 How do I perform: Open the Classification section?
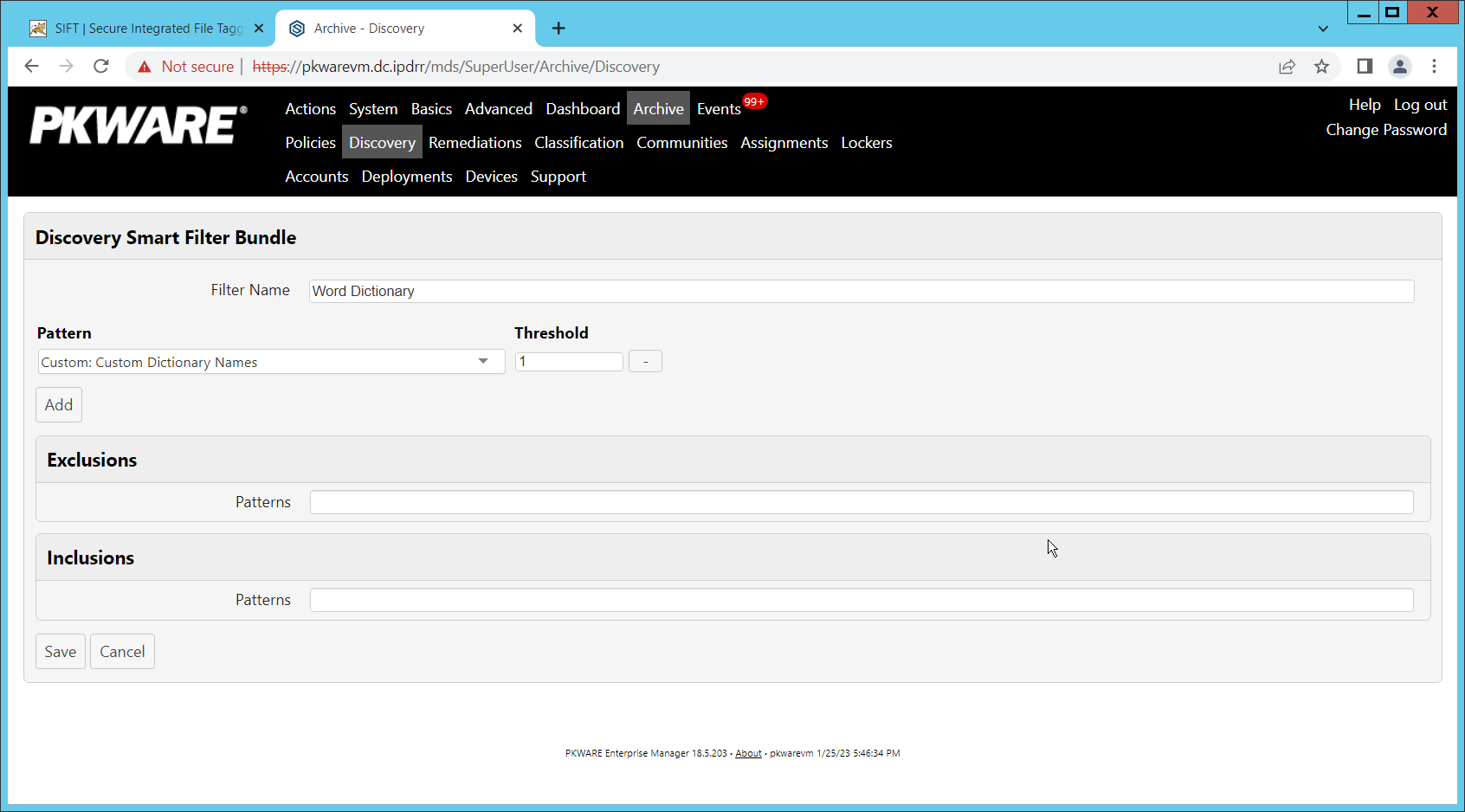(578, 143)
